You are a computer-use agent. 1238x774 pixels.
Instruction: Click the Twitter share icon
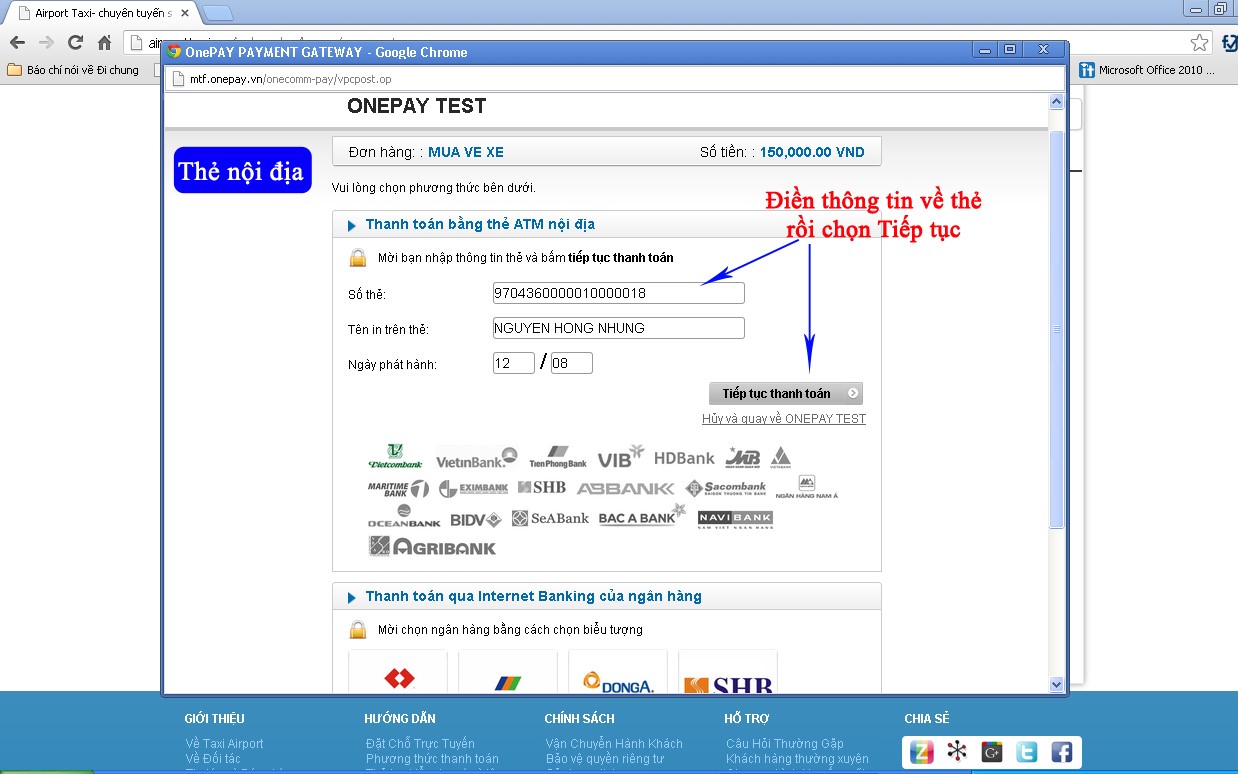pos(1026,752)
